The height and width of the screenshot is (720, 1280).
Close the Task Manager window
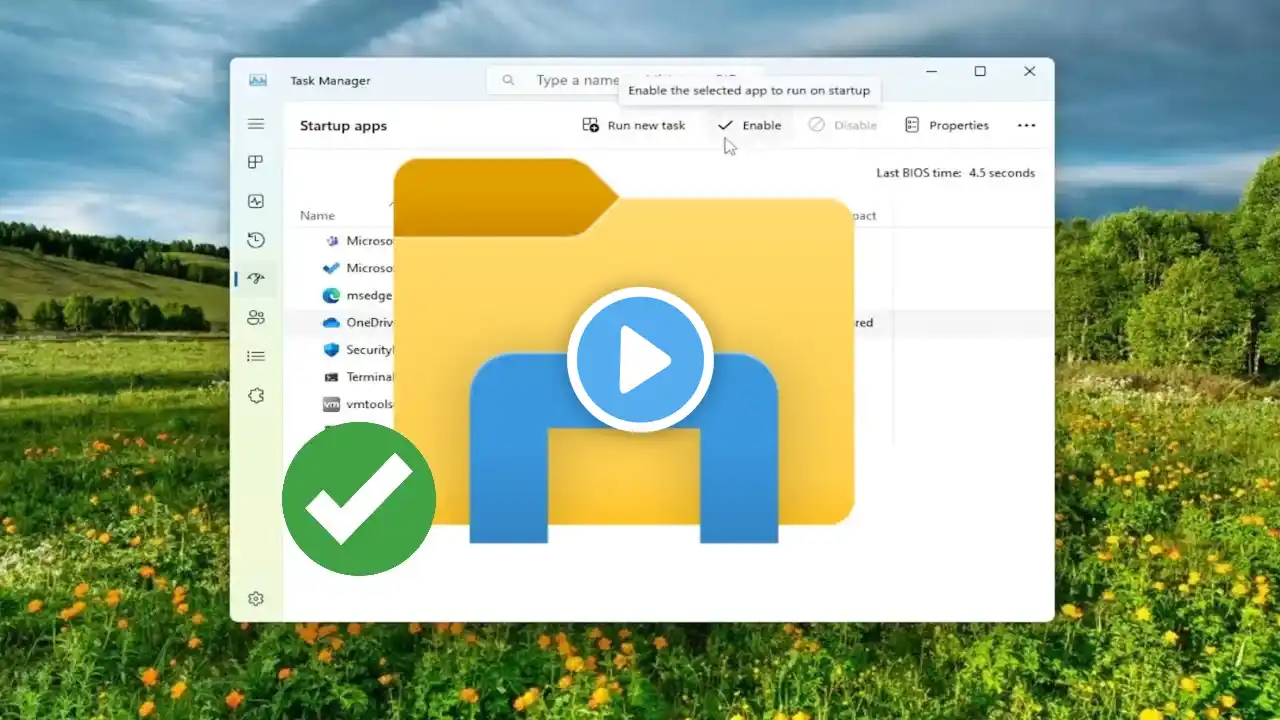pos(1029,71)
